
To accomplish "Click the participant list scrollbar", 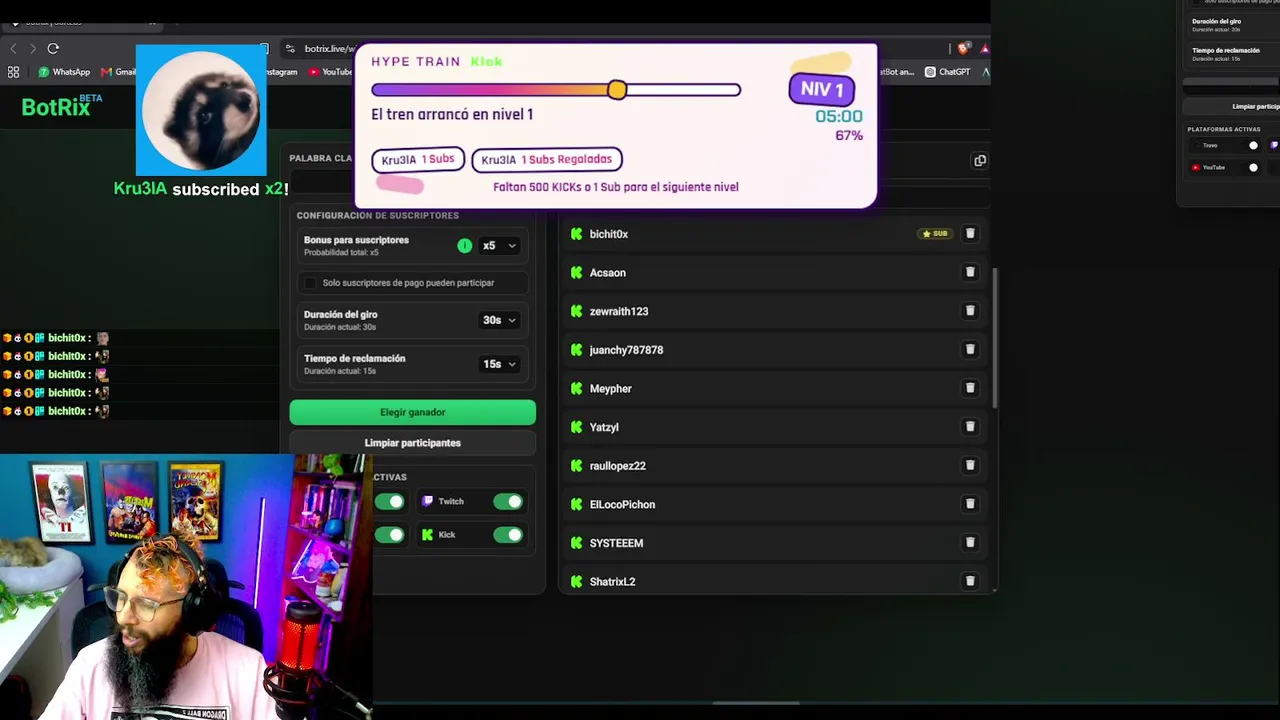I will point(995,337).
